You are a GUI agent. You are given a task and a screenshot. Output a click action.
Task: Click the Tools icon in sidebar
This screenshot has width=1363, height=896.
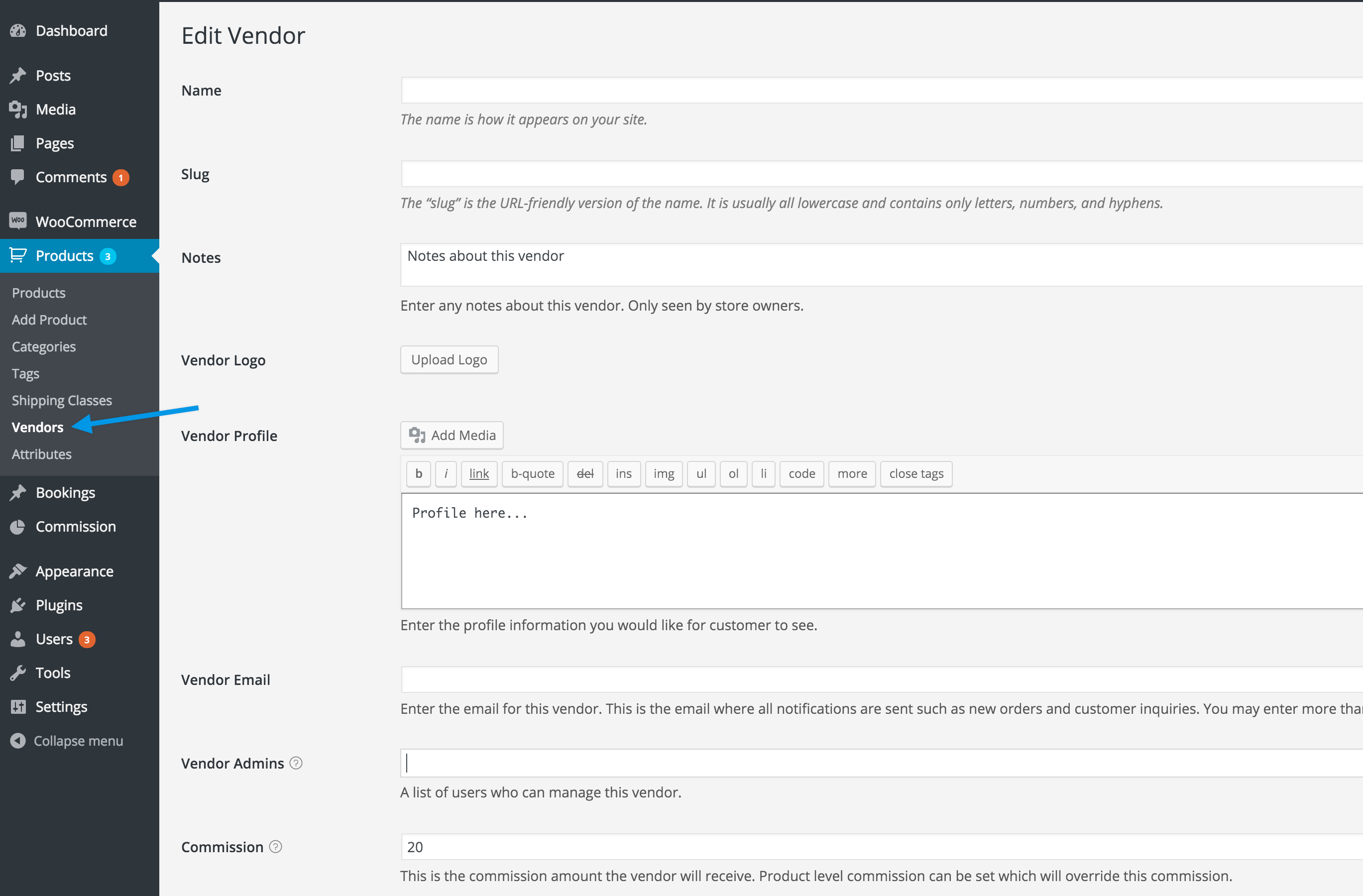point(18,672)
